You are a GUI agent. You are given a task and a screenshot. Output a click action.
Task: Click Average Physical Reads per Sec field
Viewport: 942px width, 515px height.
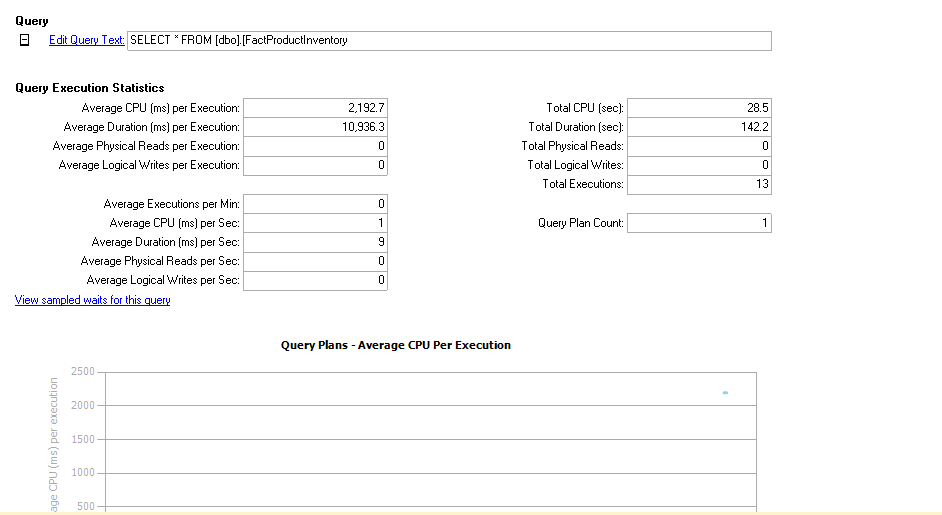coord(314,261)
